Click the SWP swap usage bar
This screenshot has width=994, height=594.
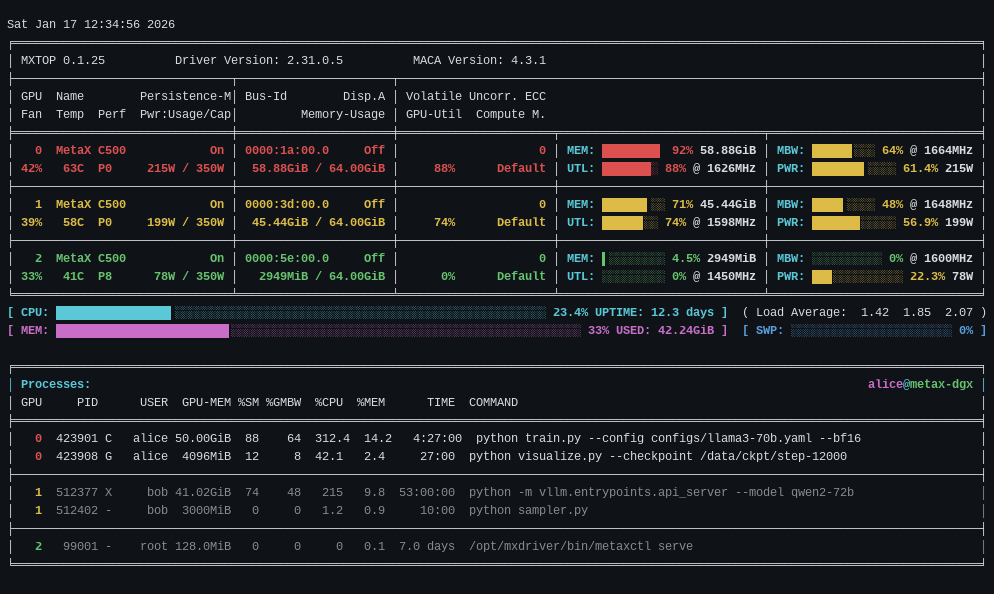coord(871,330)
